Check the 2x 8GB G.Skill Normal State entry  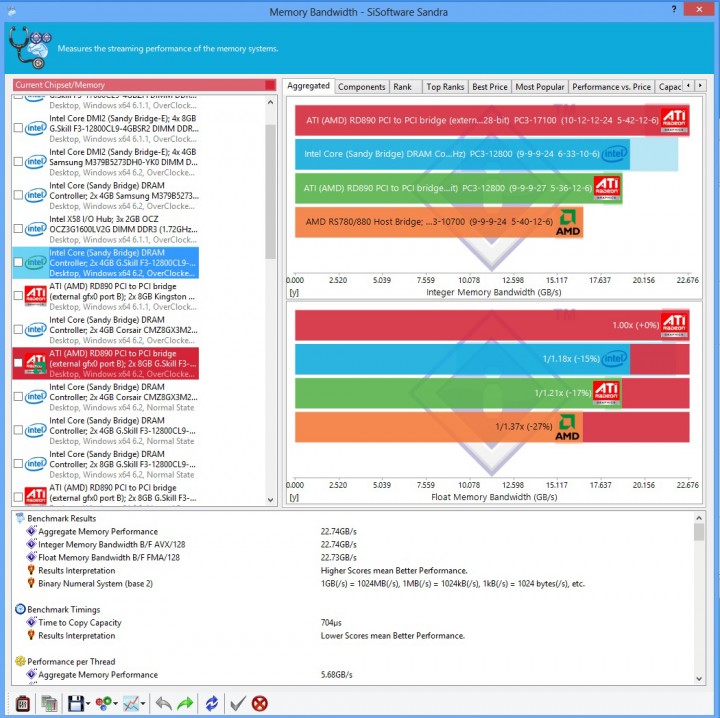point(18,463)
